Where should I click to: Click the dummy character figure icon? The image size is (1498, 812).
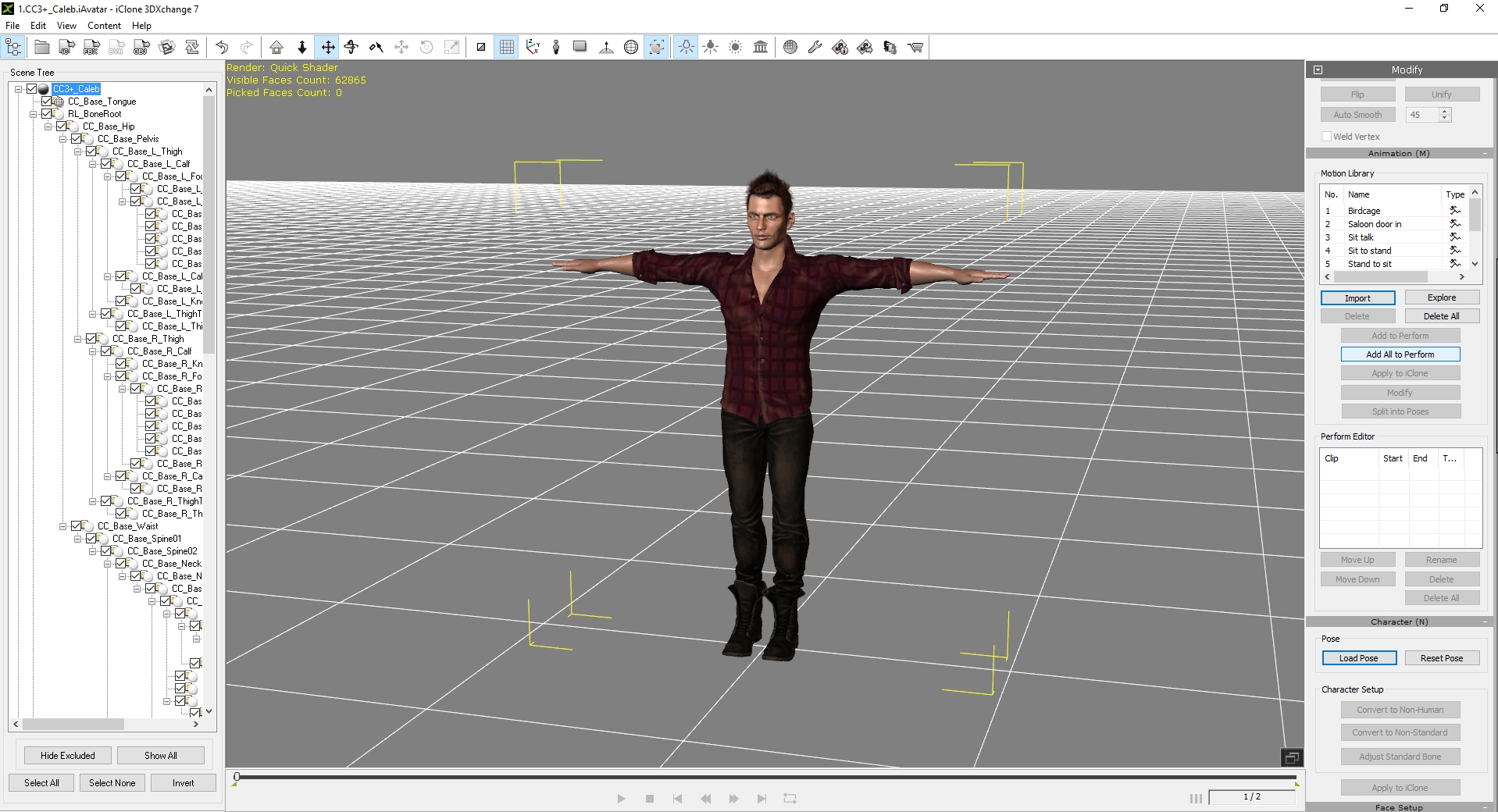[x=556, y=48]
